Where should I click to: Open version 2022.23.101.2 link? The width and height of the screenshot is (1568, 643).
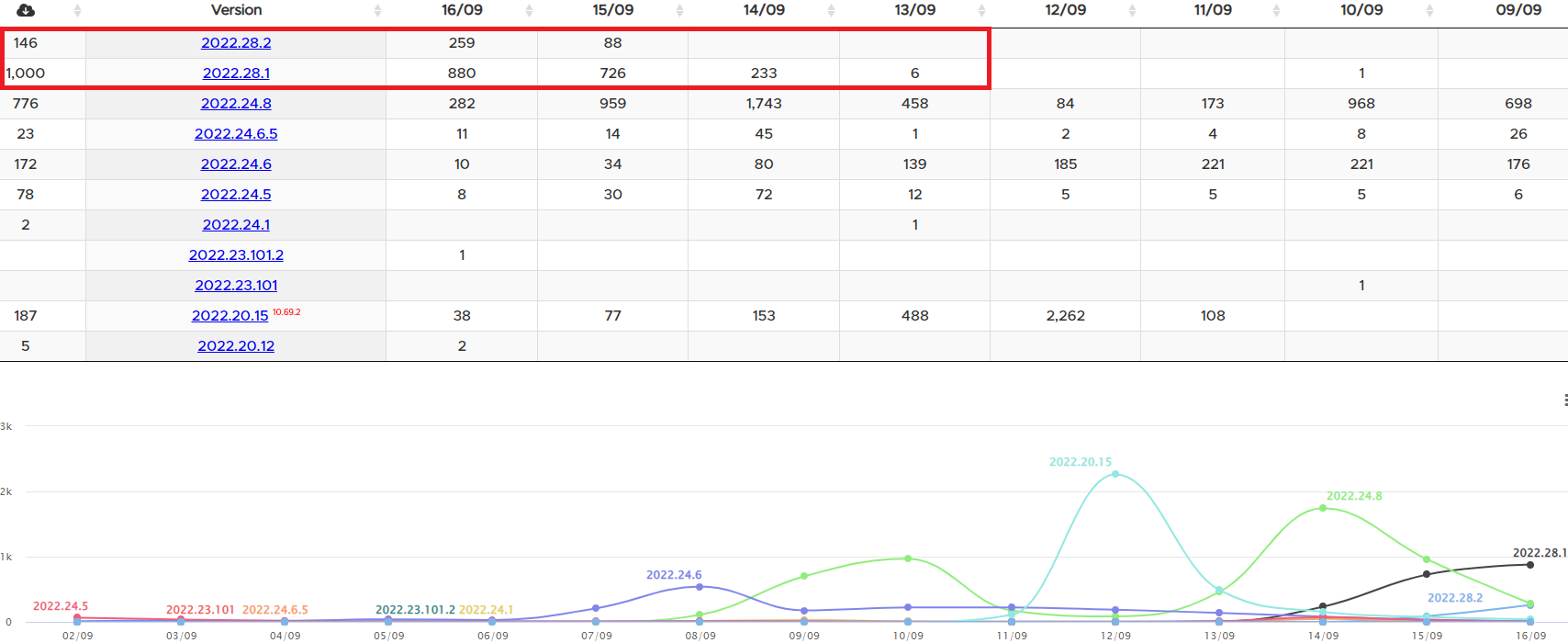236,254
